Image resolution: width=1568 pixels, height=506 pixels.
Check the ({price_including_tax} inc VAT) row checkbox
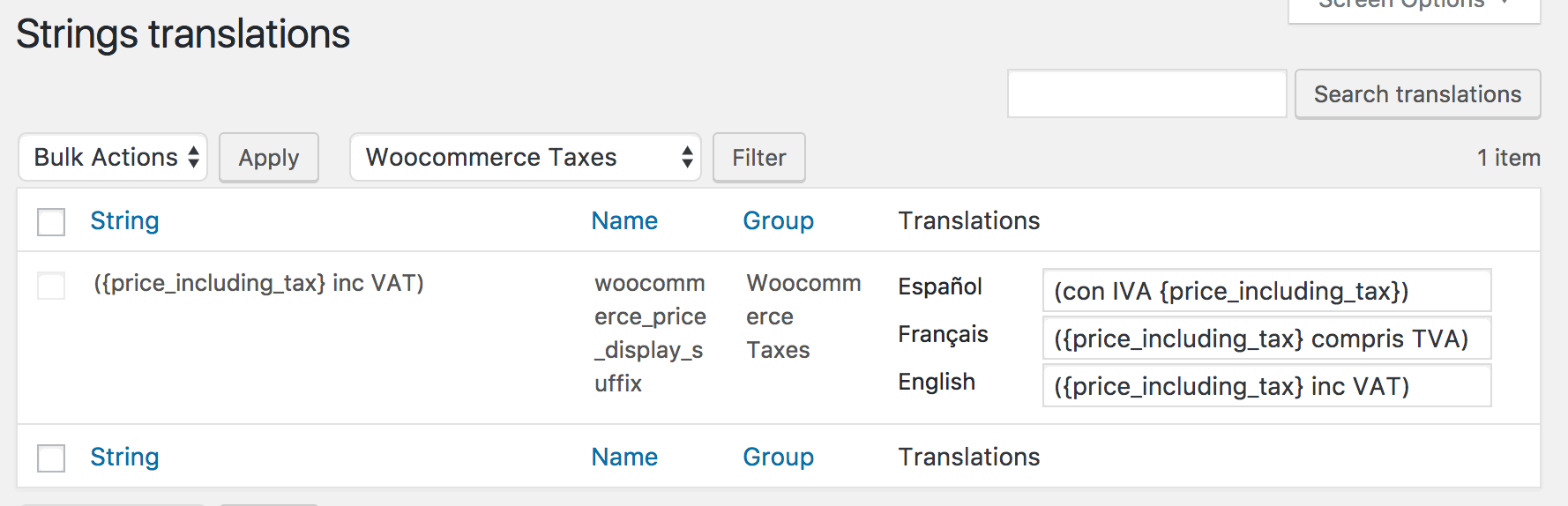pos(51,285)
